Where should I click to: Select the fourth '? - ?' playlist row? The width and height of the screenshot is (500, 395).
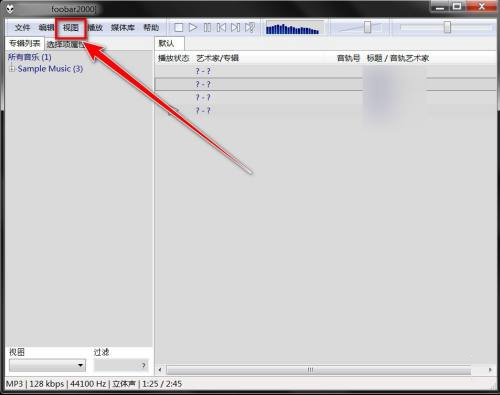[326, 110]
